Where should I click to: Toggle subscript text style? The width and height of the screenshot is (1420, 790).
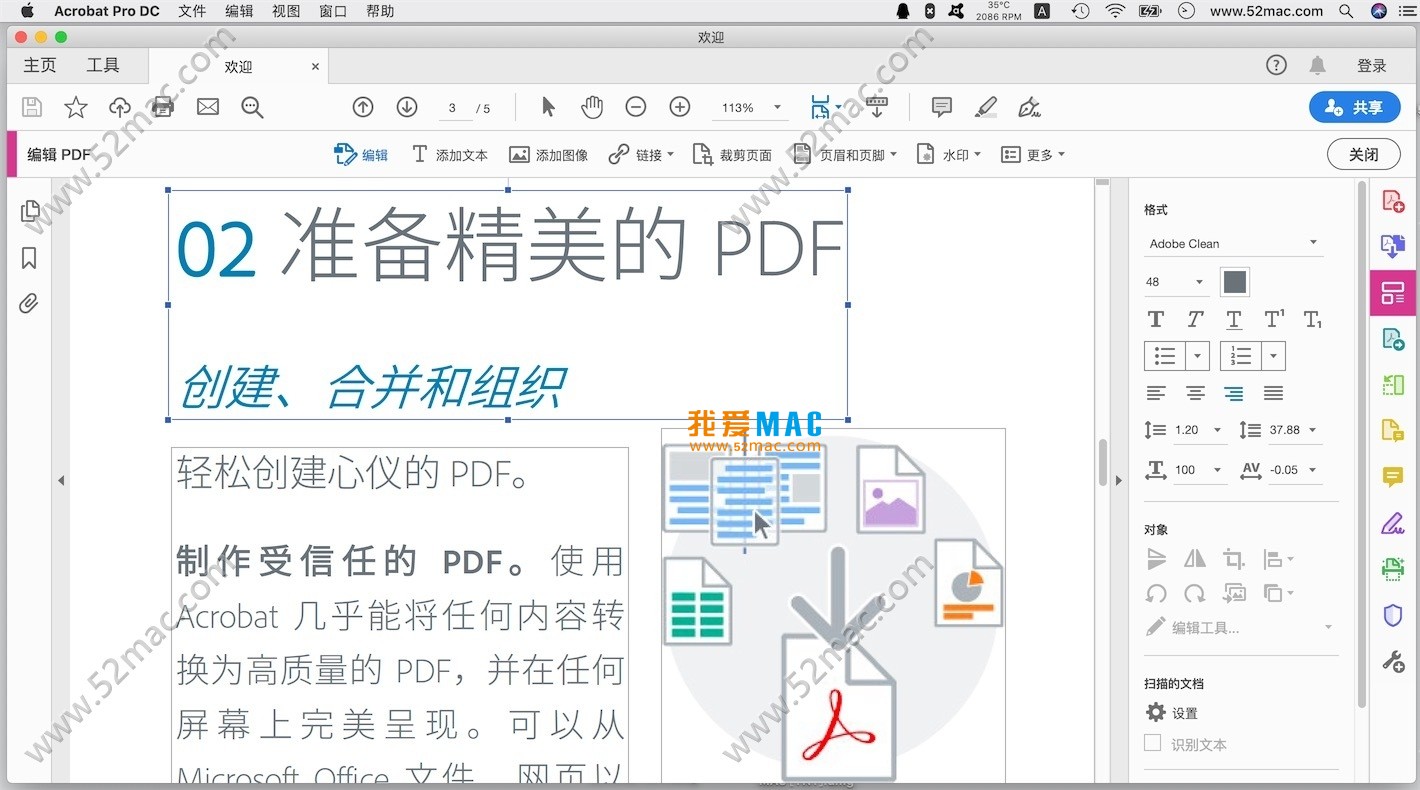click(1313, 319)
